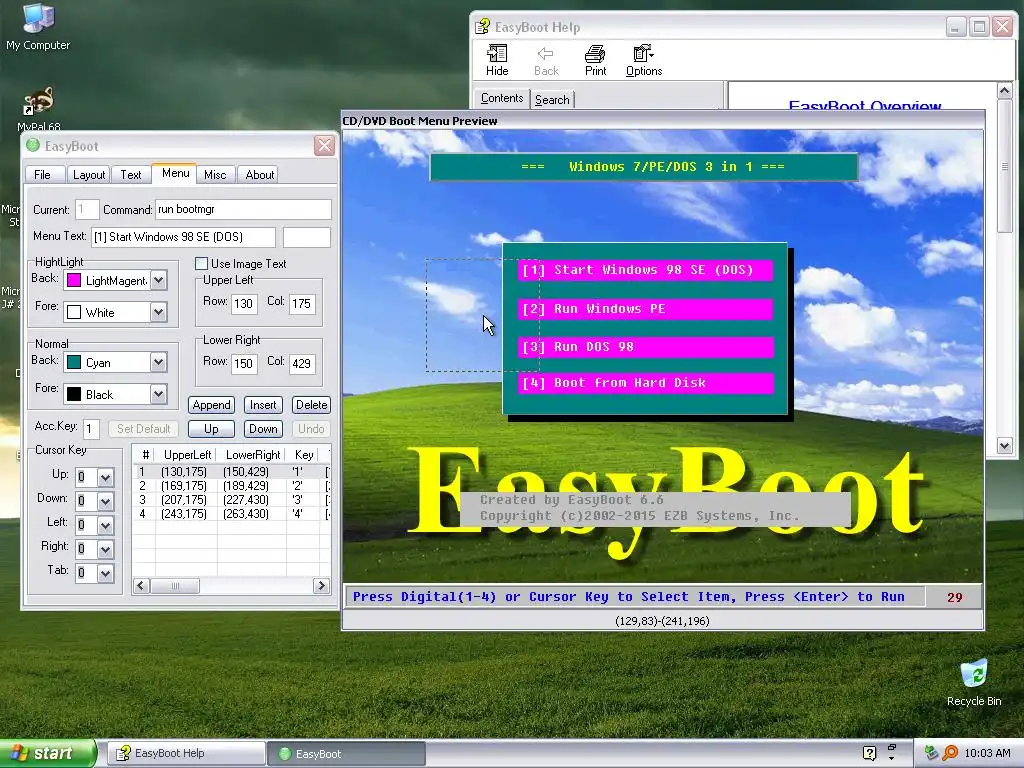Image resolution: width=1024 pixels, height=768 pixels.
Task: Click the UpperLeft column header
Action: (x=187, y=455)
